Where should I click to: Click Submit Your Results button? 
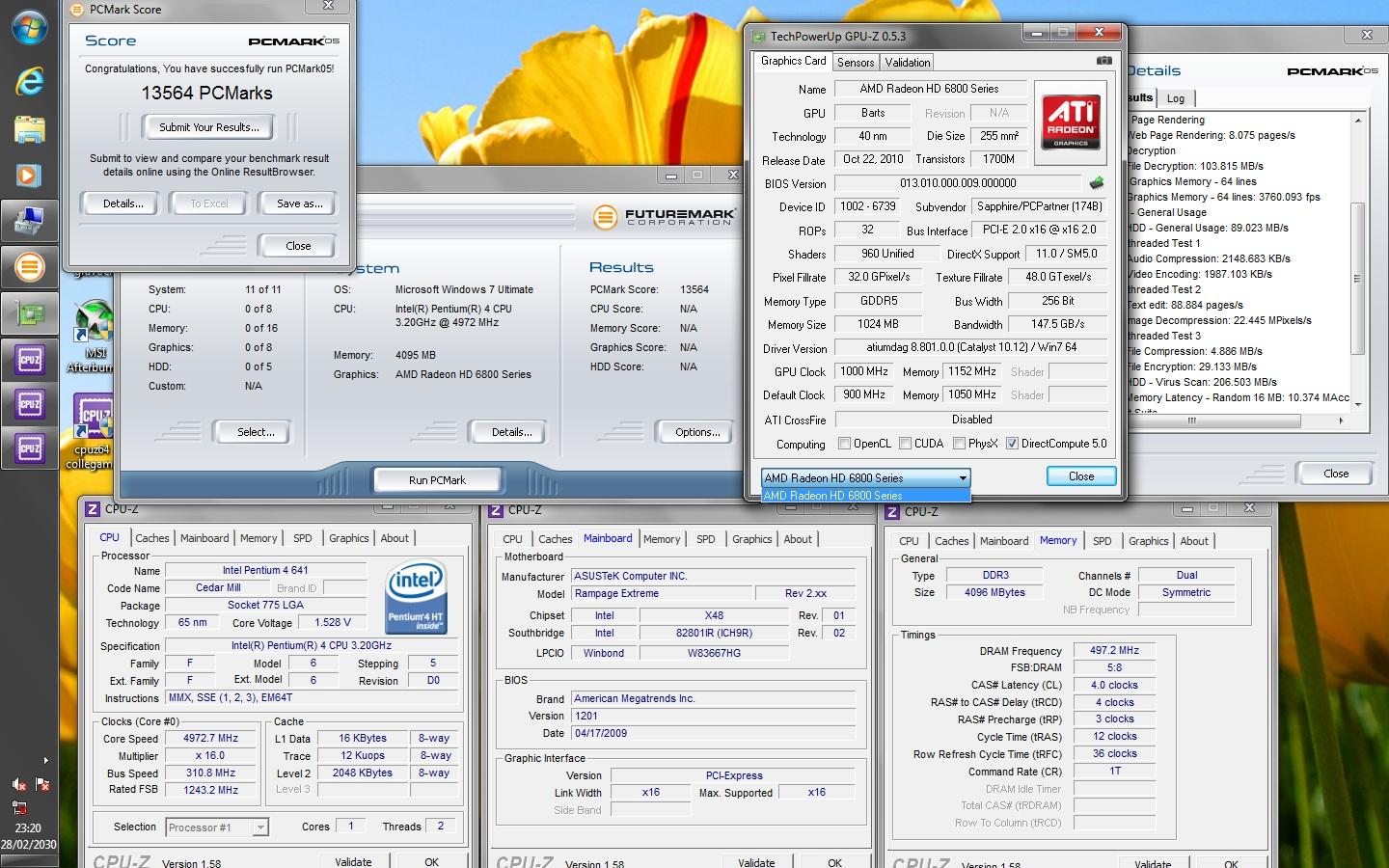click(208, 127)
